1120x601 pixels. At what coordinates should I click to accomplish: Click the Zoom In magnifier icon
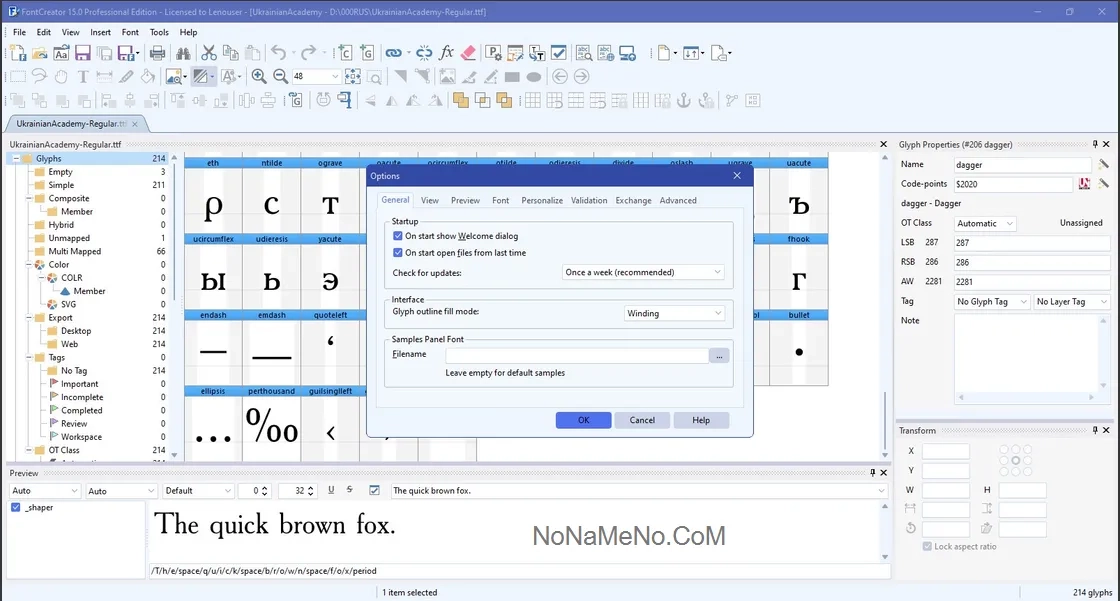tap(259, 77)
